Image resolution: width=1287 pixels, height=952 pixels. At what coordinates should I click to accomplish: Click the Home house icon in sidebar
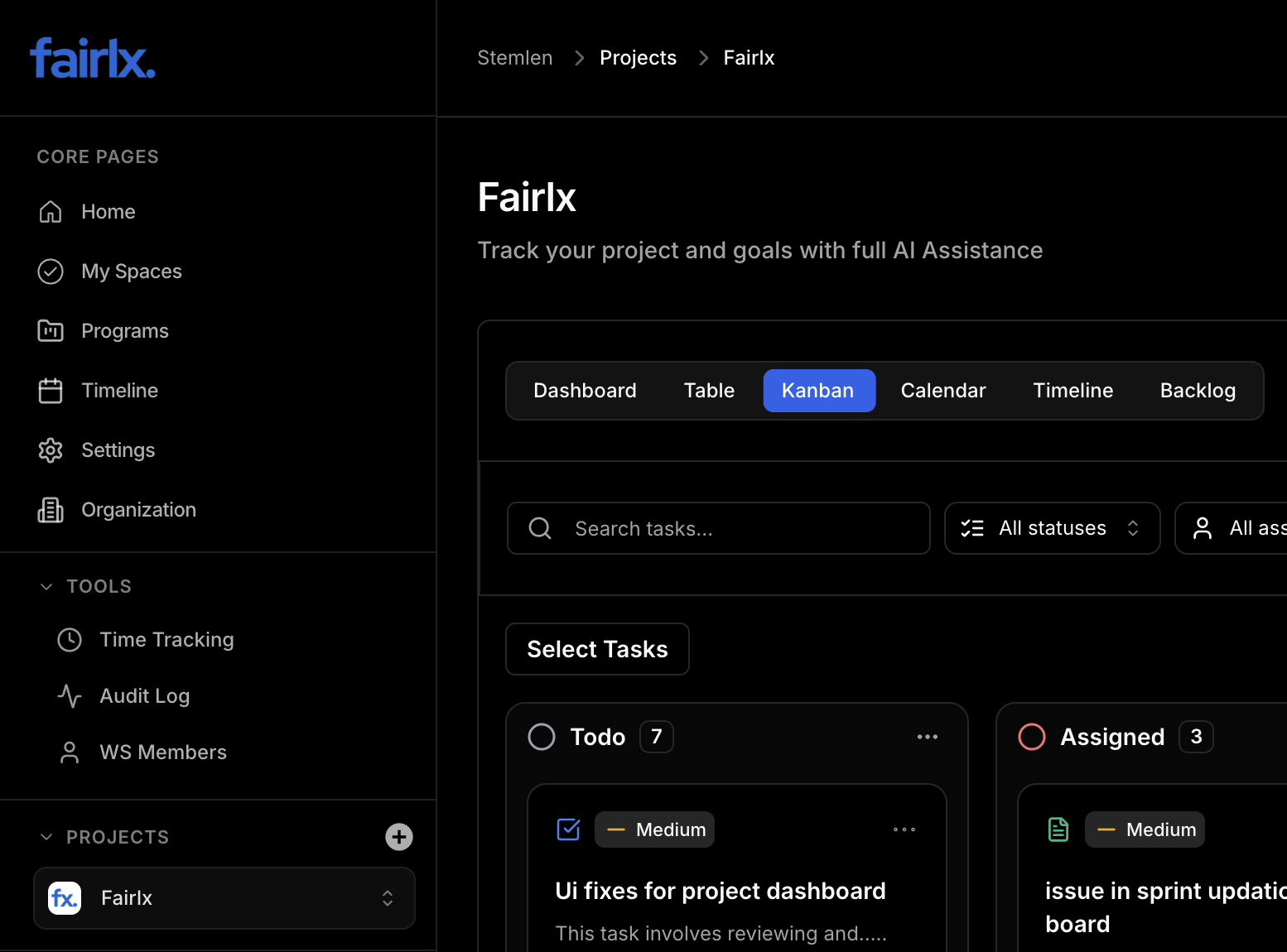click(x=51, y=212)
